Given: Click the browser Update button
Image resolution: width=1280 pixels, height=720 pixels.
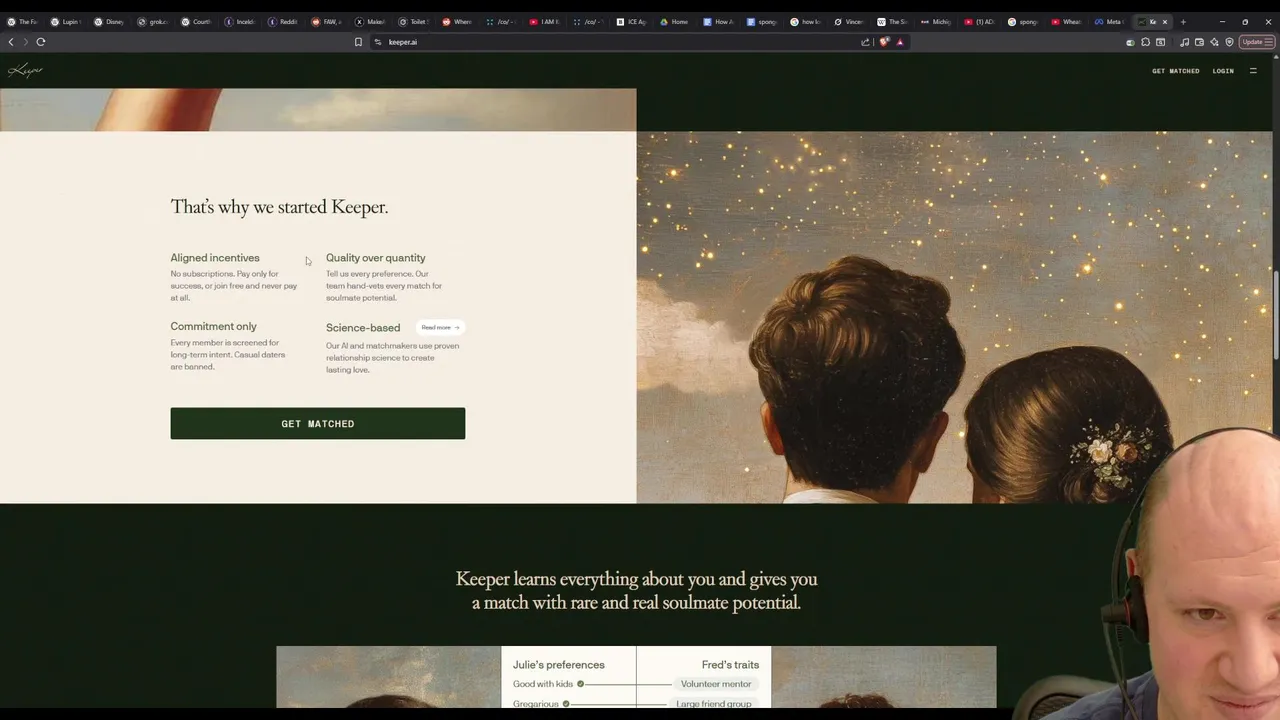Looking at the screenshot, I should tap(1256, 42).
